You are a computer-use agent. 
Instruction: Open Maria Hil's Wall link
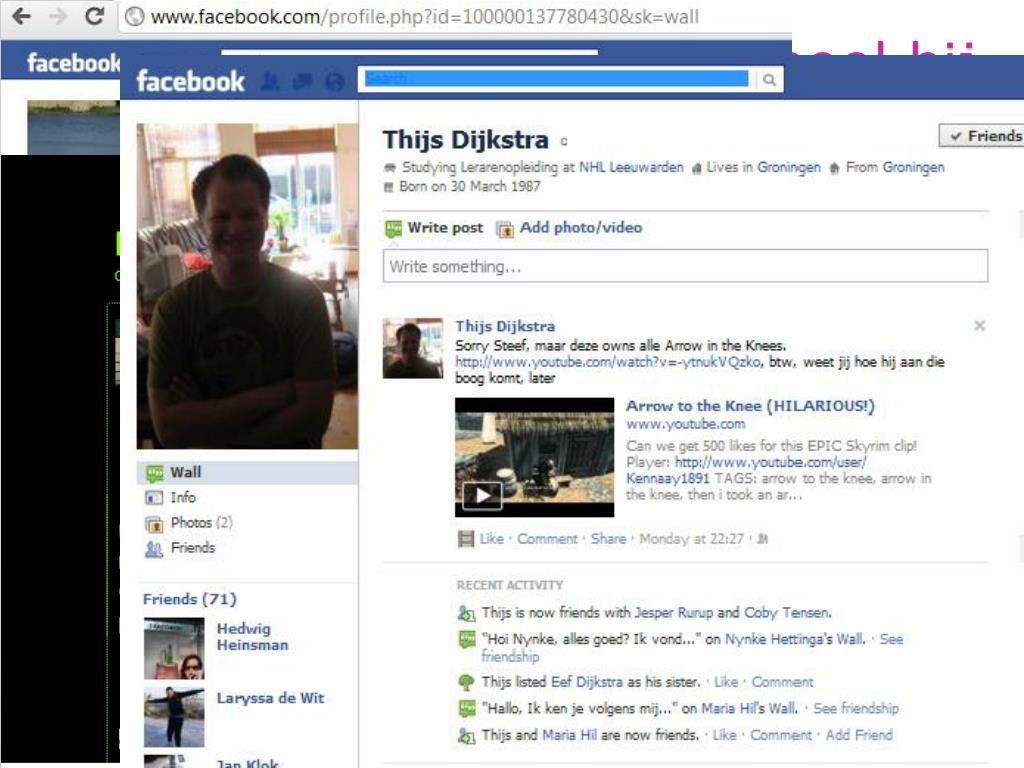pyautogui.click(x=748, y=709)
